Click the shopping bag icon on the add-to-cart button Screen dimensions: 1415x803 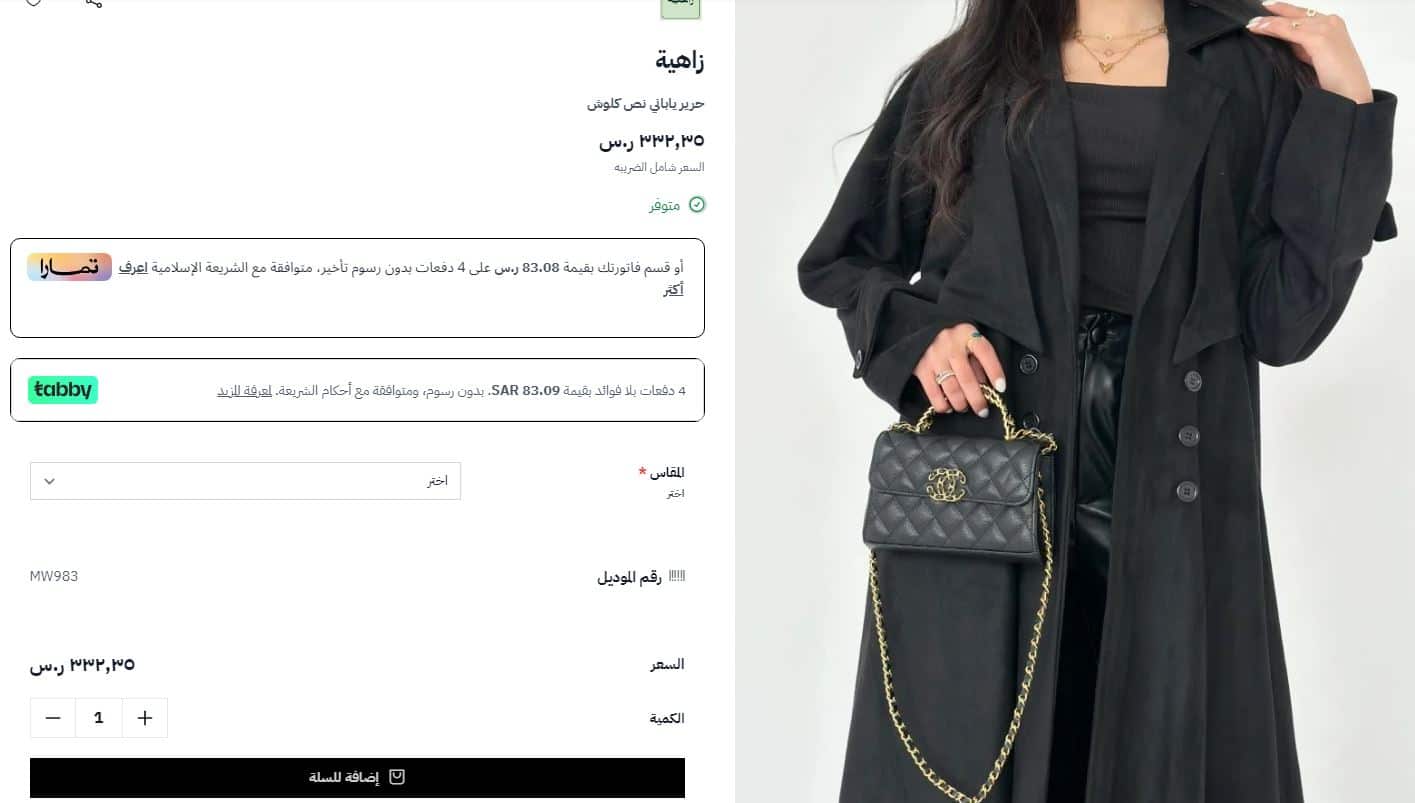[x=397, y=777]
